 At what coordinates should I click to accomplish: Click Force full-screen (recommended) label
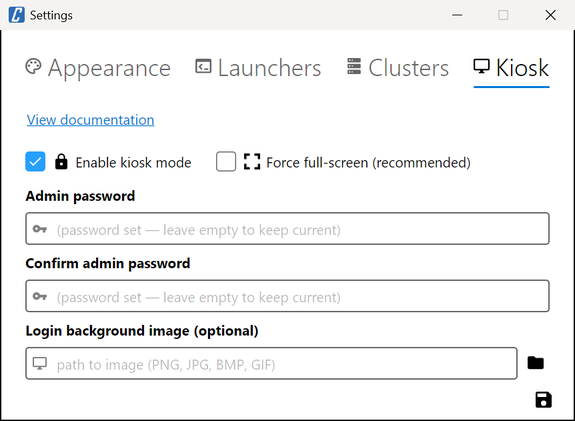coord(368,162)
